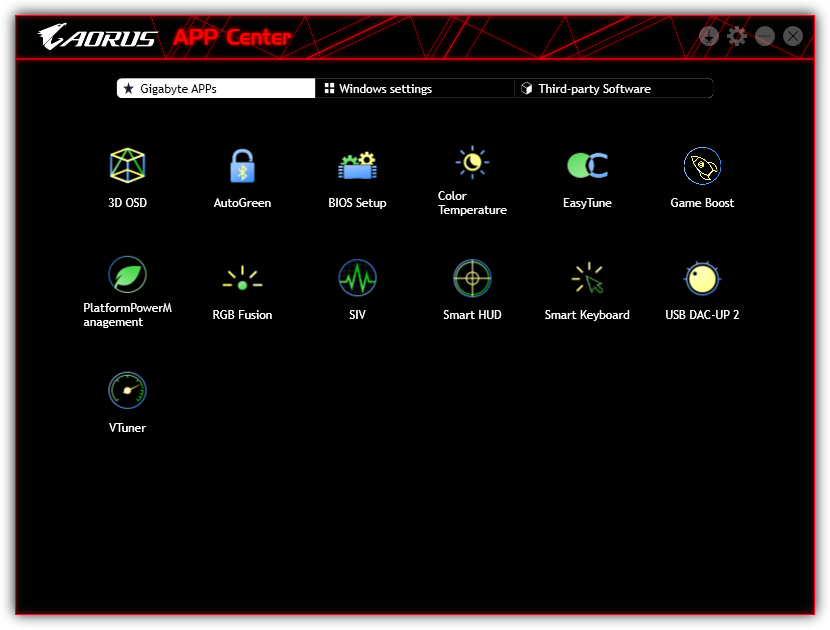
Task: Open the EasyTune application
Action: [x=587, y=166]
